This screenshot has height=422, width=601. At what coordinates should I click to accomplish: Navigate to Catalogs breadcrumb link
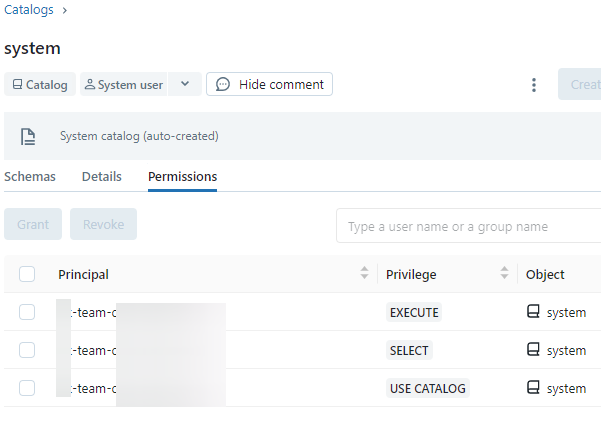click(x=28, y=10)
